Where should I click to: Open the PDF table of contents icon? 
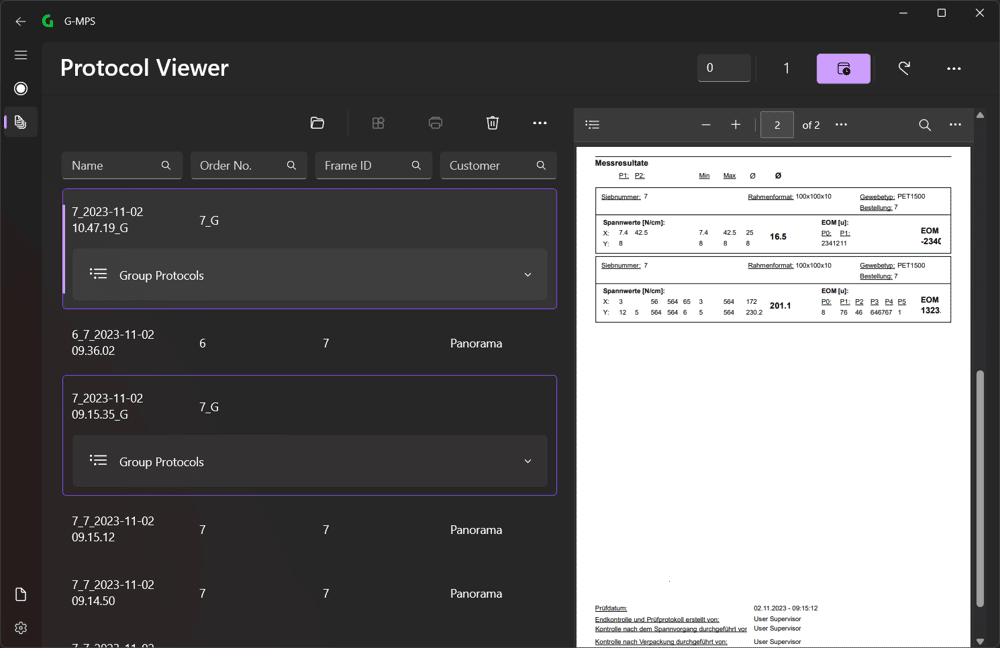[x=592, y=124]
